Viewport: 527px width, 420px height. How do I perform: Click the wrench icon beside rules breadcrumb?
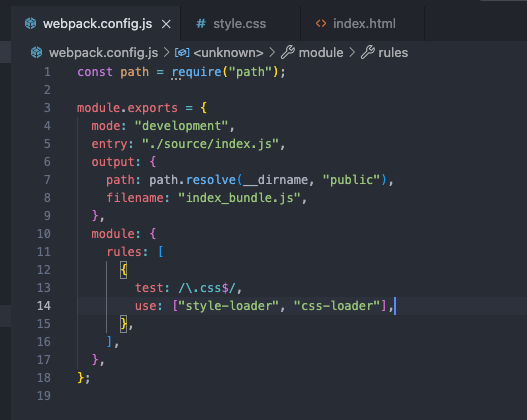point(368,52)
